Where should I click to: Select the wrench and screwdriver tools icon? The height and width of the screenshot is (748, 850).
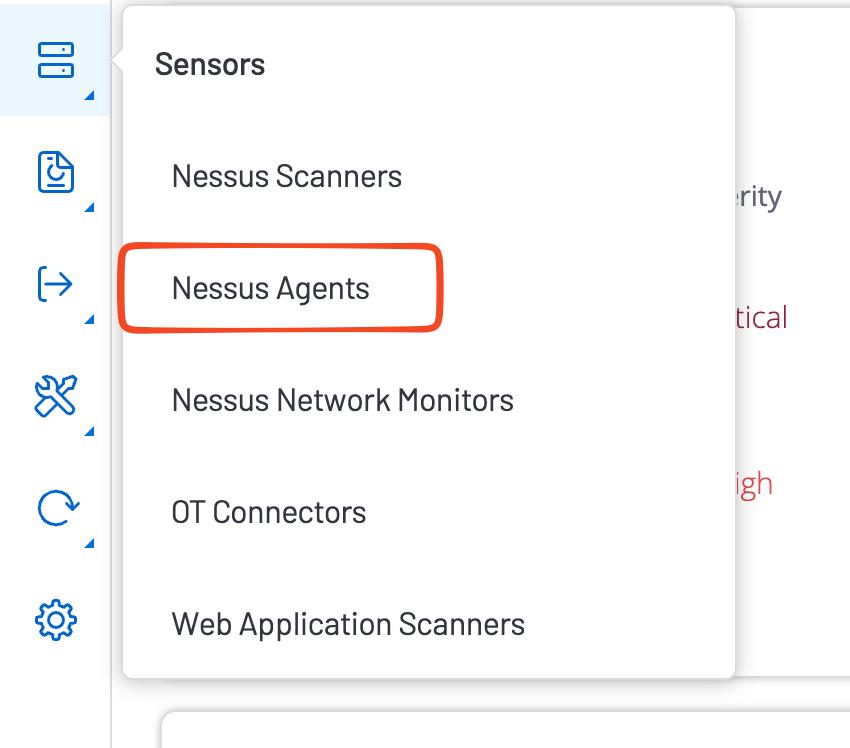(x=56, y=397)
